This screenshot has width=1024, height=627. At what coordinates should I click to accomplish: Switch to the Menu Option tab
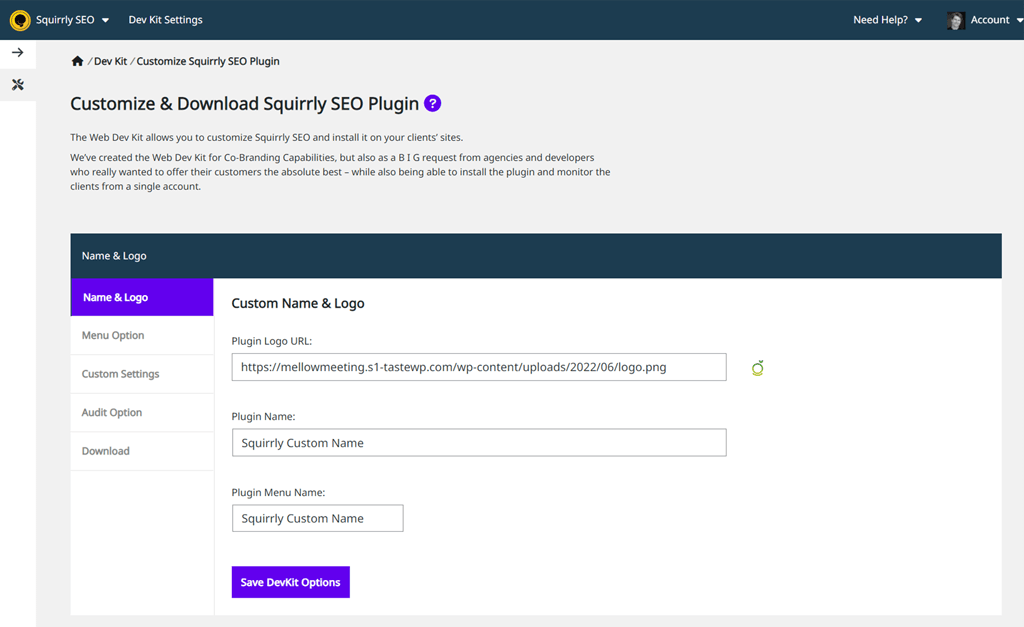click(x=142, y=336)
